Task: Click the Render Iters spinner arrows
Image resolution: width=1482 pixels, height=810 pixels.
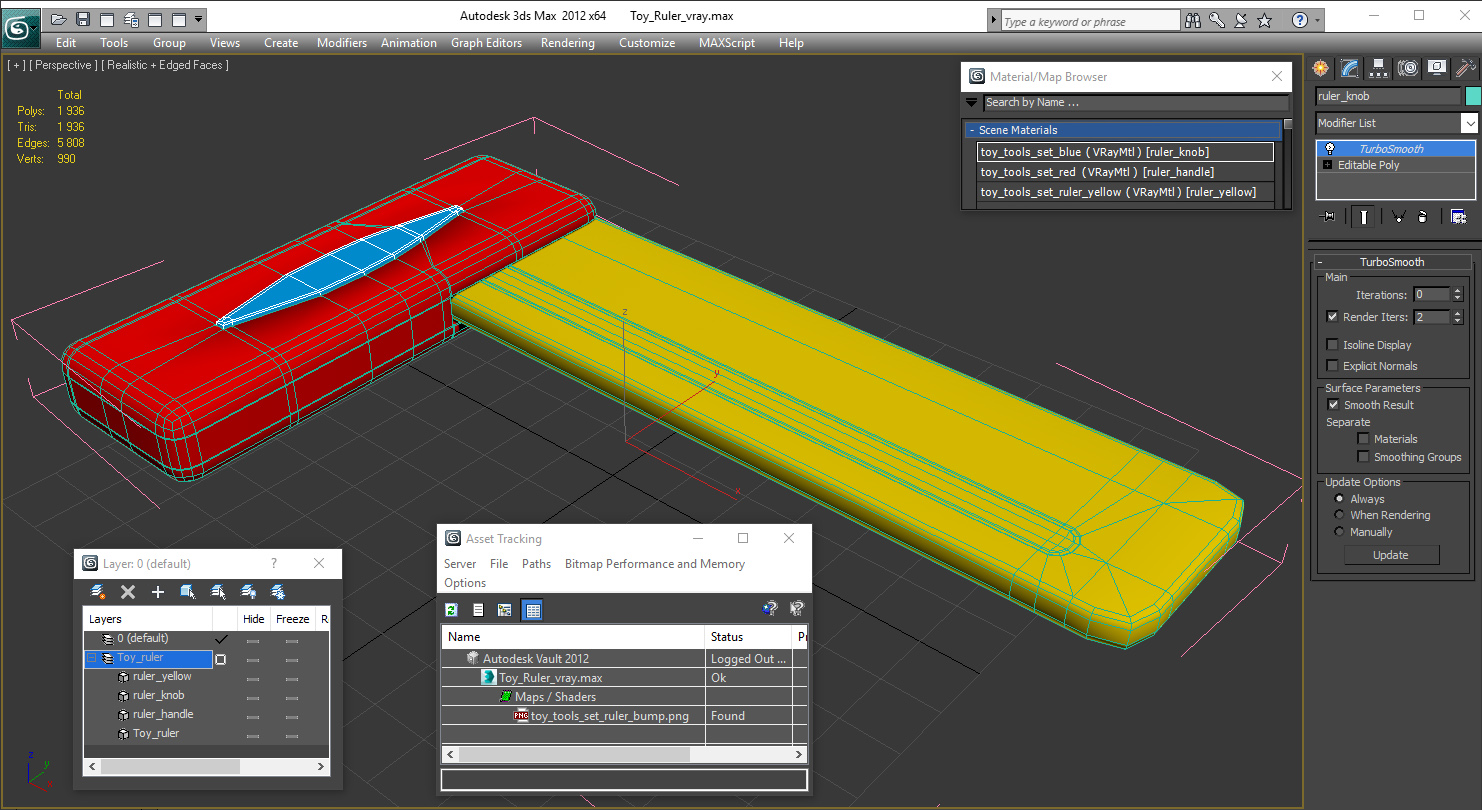Action: 1457,317
